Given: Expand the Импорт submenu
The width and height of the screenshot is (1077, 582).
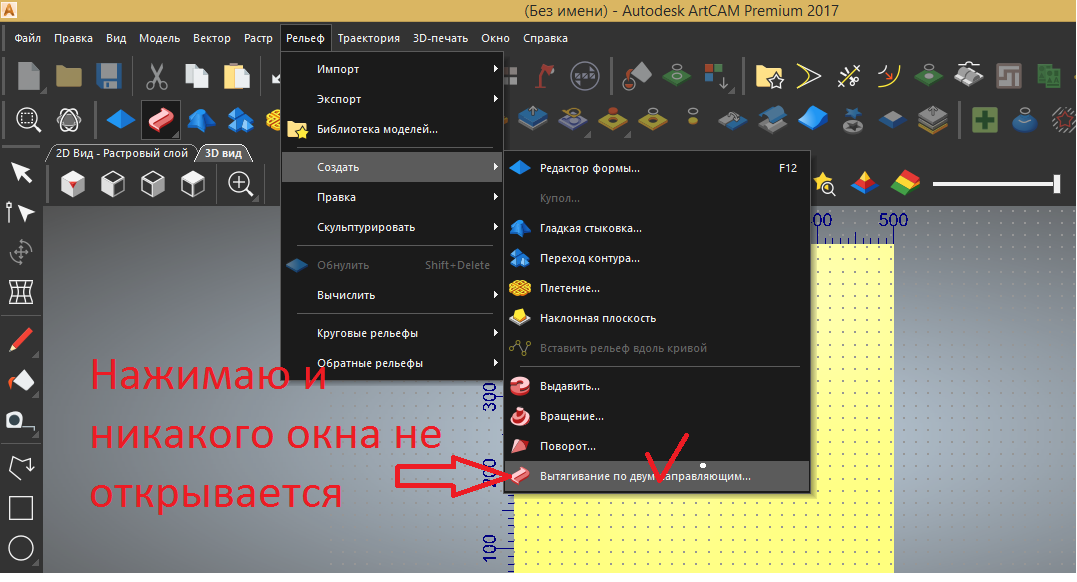Looking at the screenshot, I should click(392, 69).
